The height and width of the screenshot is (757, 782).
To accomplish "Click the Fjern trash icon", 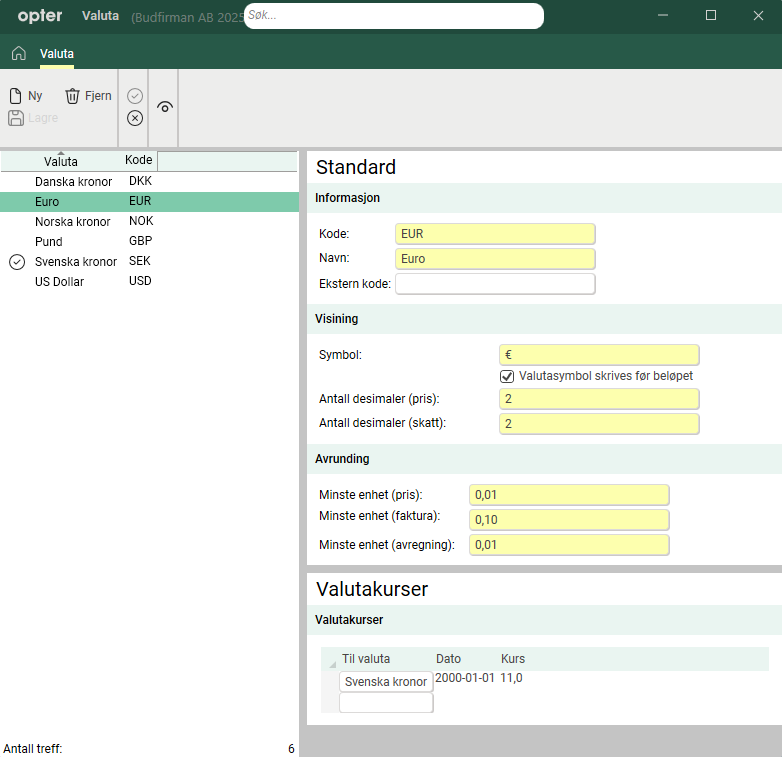I will (72, 96).
